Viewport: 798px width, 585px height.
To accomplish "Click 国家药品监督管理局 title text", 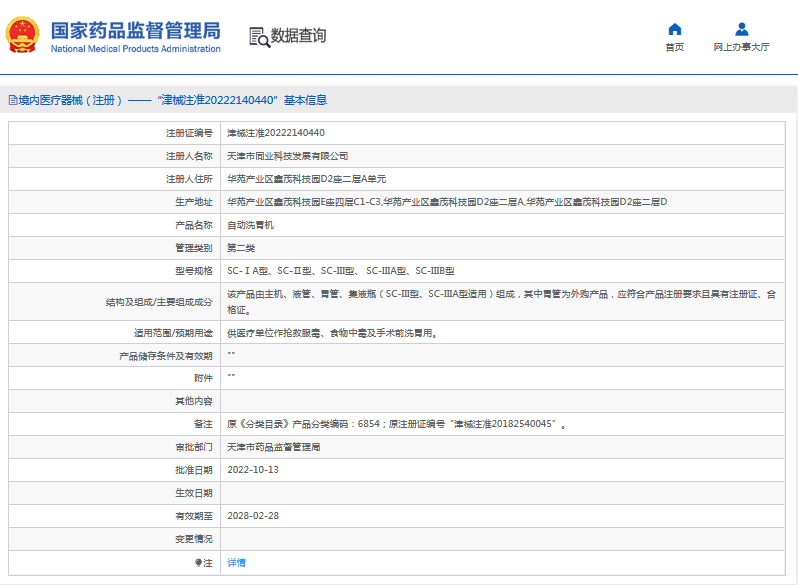I will coord(135,31).
